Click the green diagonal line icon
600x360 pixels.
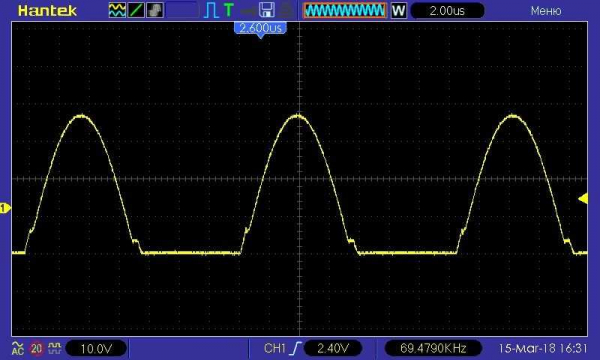click(136, 10)
